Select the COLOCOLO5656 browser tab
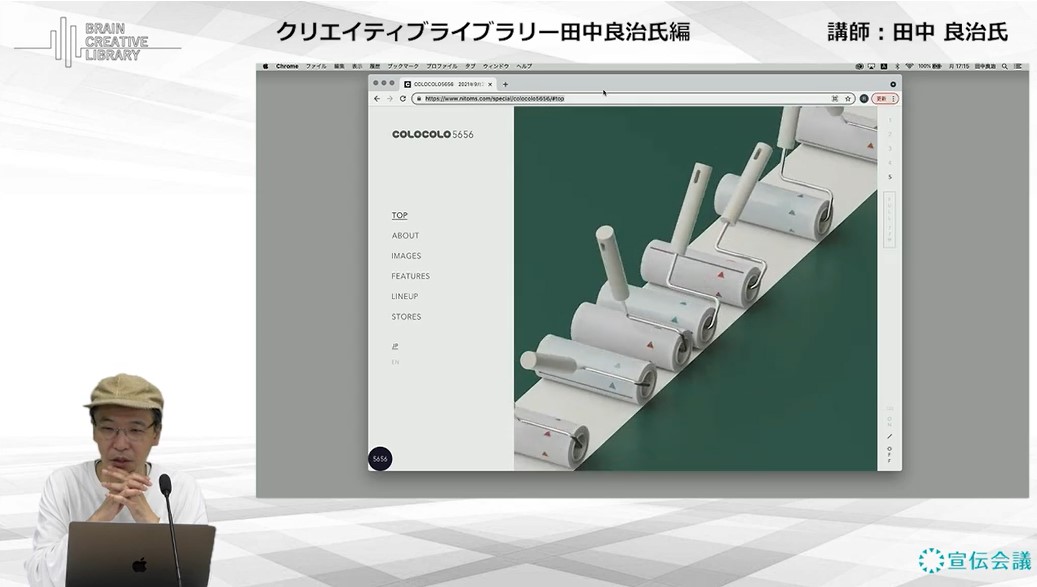Viewport: 1037px width, 587px height. coord(448,85)
